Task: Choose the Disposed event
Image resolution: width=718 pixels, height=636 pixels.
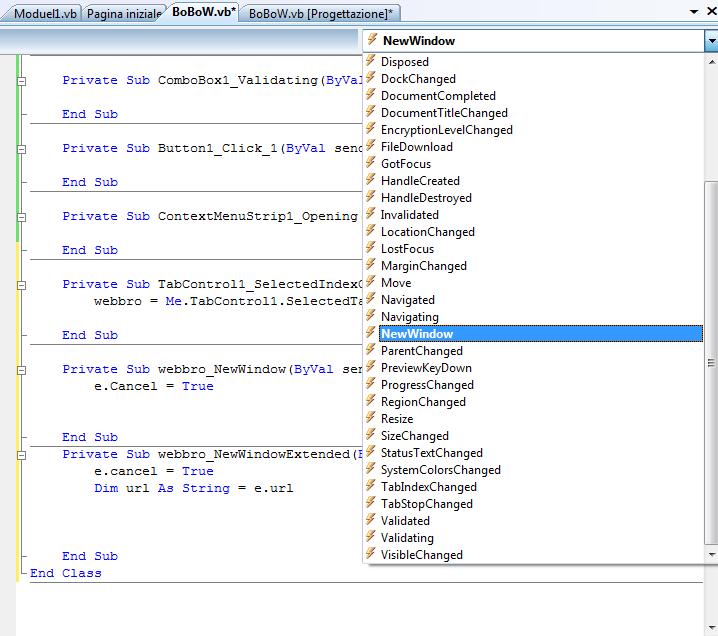Action: [x=404, y=62]
